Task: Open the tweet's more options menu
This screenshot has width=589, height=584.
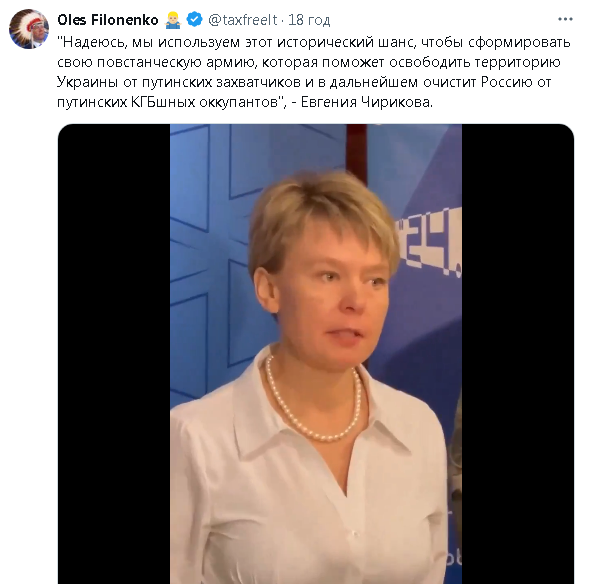Action: click(565, 19)
